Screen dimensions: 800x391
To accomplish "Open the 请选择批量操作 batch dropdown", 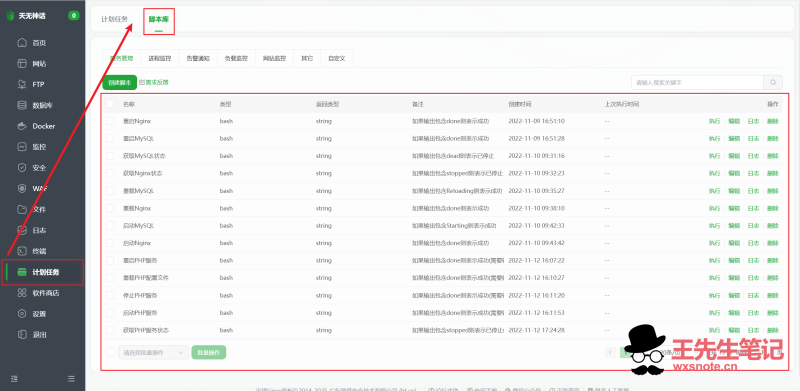I will pos(154,352).
